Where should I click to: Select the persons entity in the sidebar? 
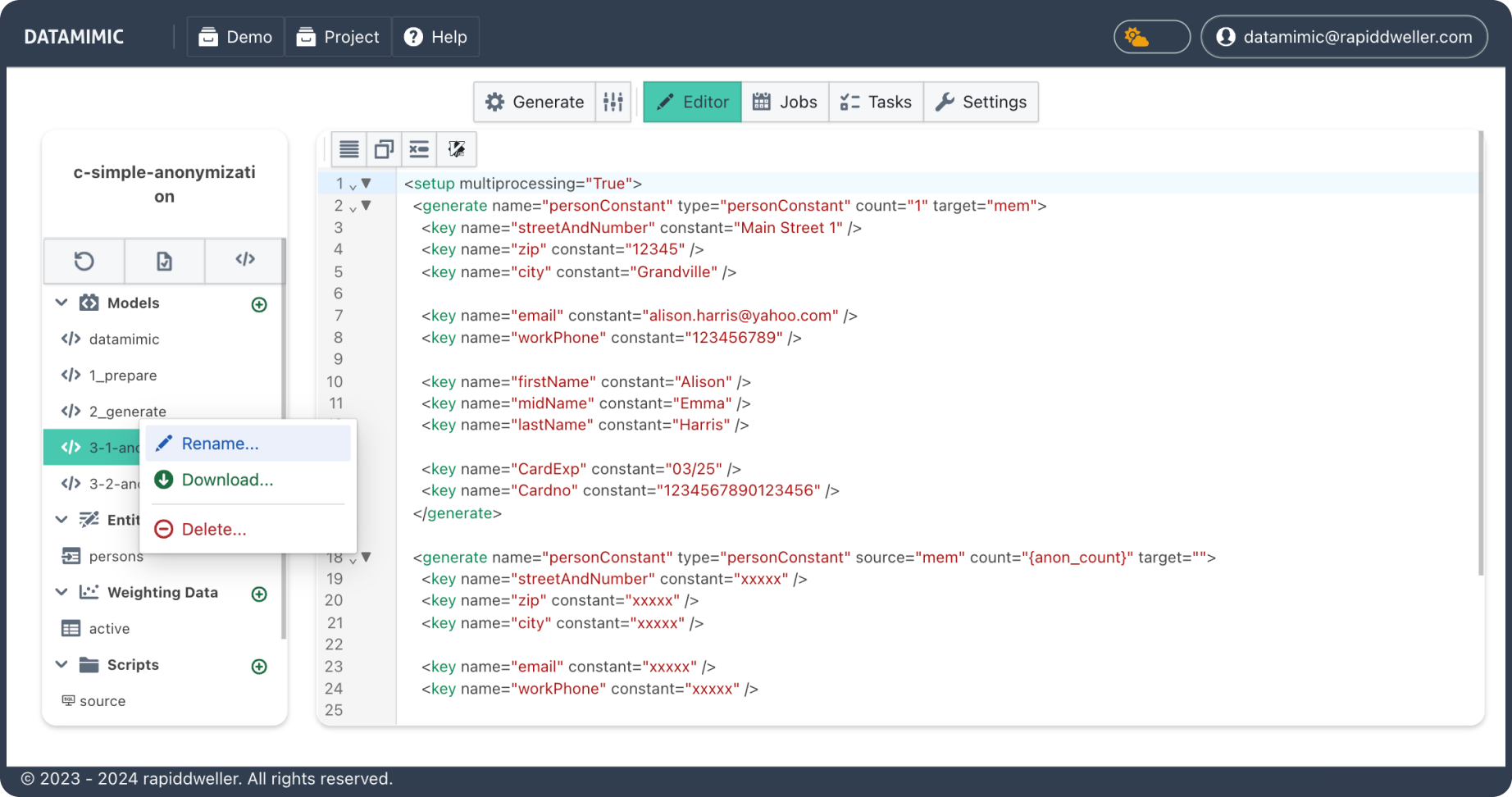(116, 556)
